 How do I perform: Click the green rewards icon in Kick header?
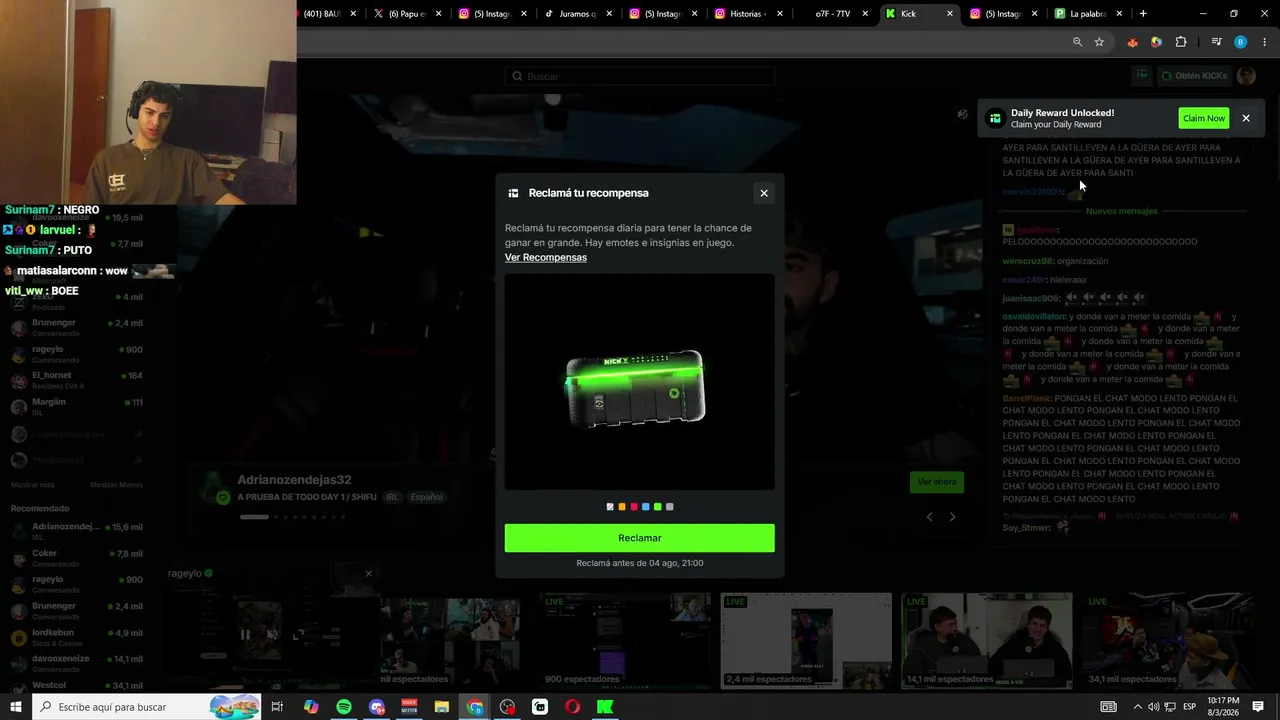pyautogui.click(x=1142, y=75)
